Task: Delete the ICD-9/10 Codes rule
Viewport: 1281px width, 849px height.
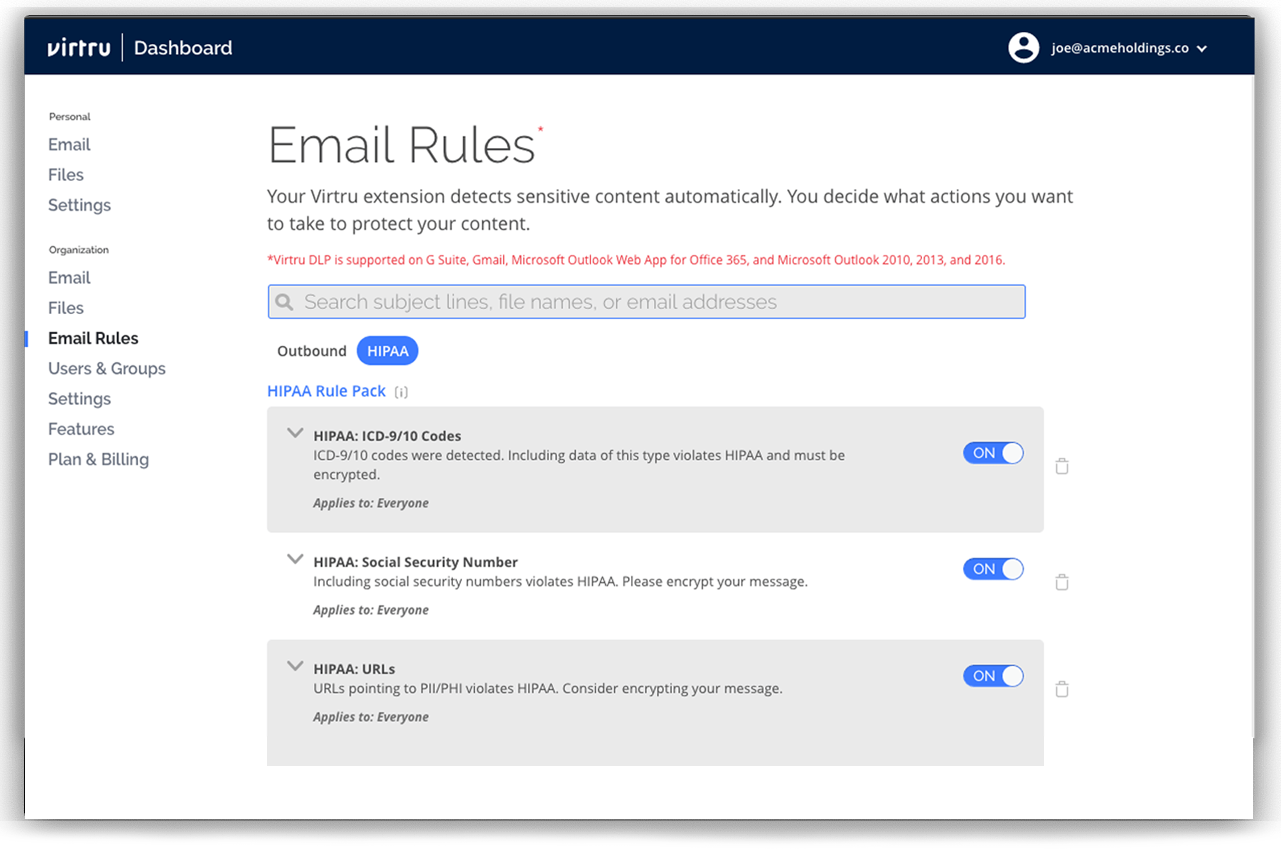Action: point(1062,466)
